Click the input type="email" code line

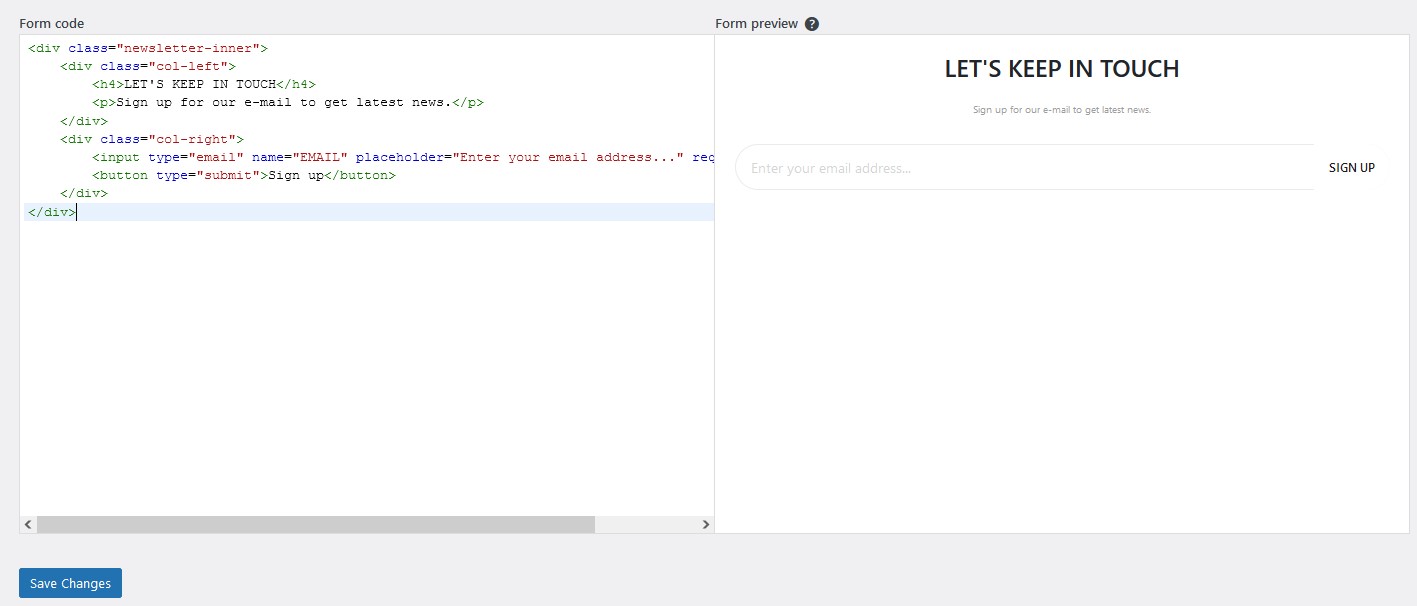coord(400,157)
